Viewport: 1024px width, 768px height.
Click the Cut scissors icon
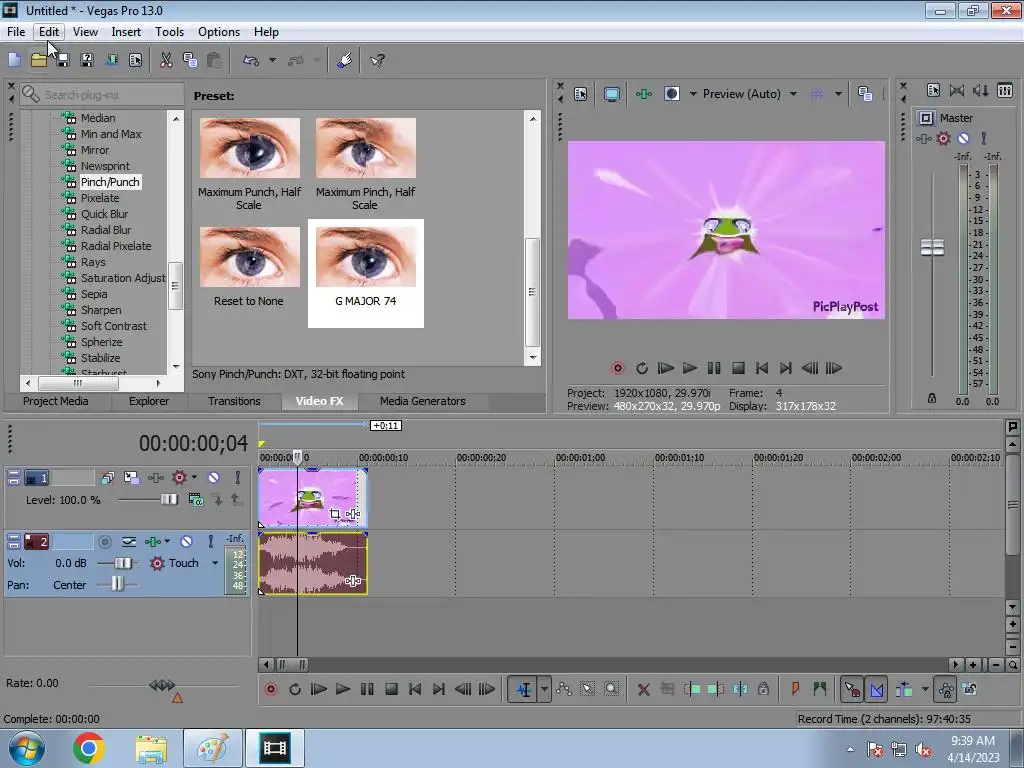pyautogui.click(x=167, y=61)
